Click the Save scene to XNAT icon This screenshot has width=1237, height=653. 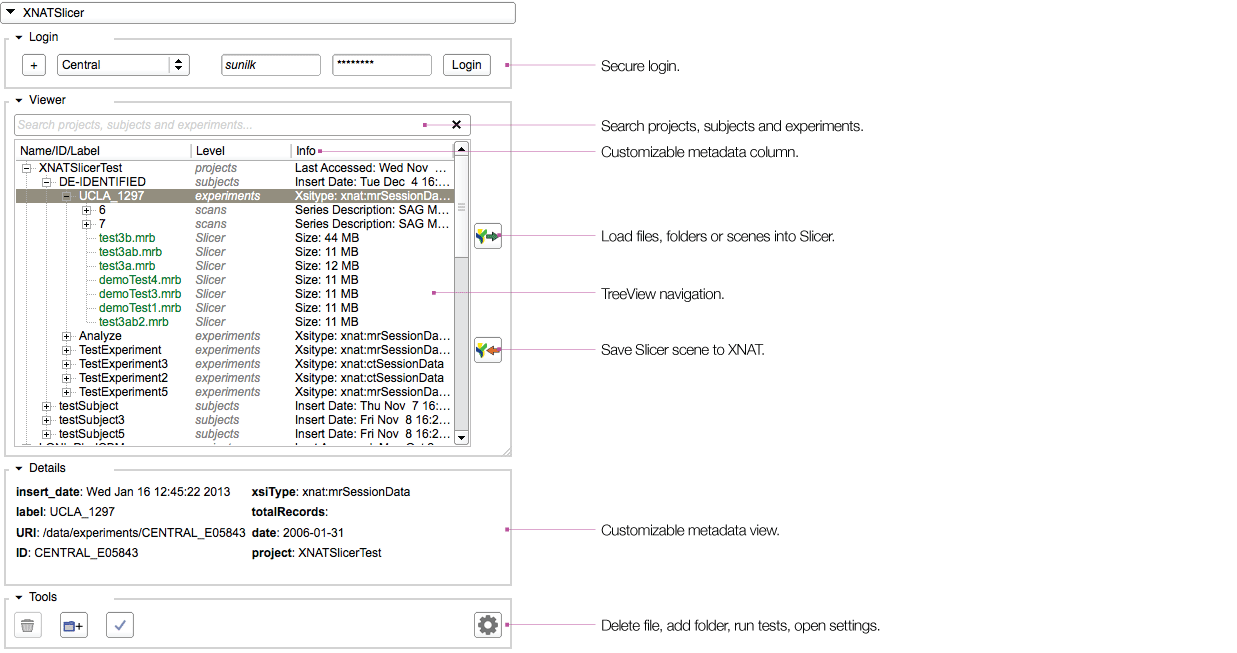pos(488,350)
